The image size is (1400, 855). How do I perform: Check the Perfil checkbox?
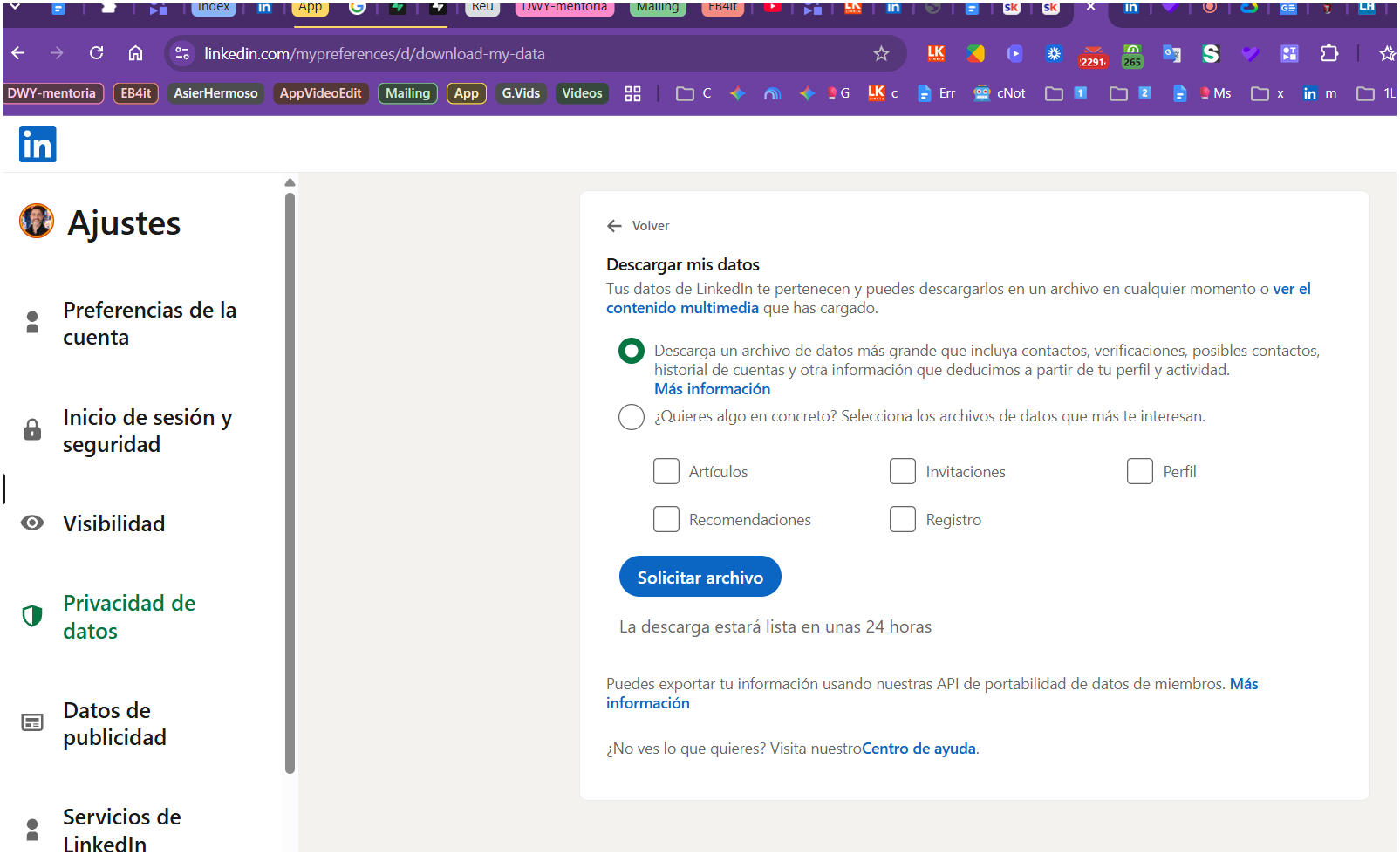(1140, 471)
